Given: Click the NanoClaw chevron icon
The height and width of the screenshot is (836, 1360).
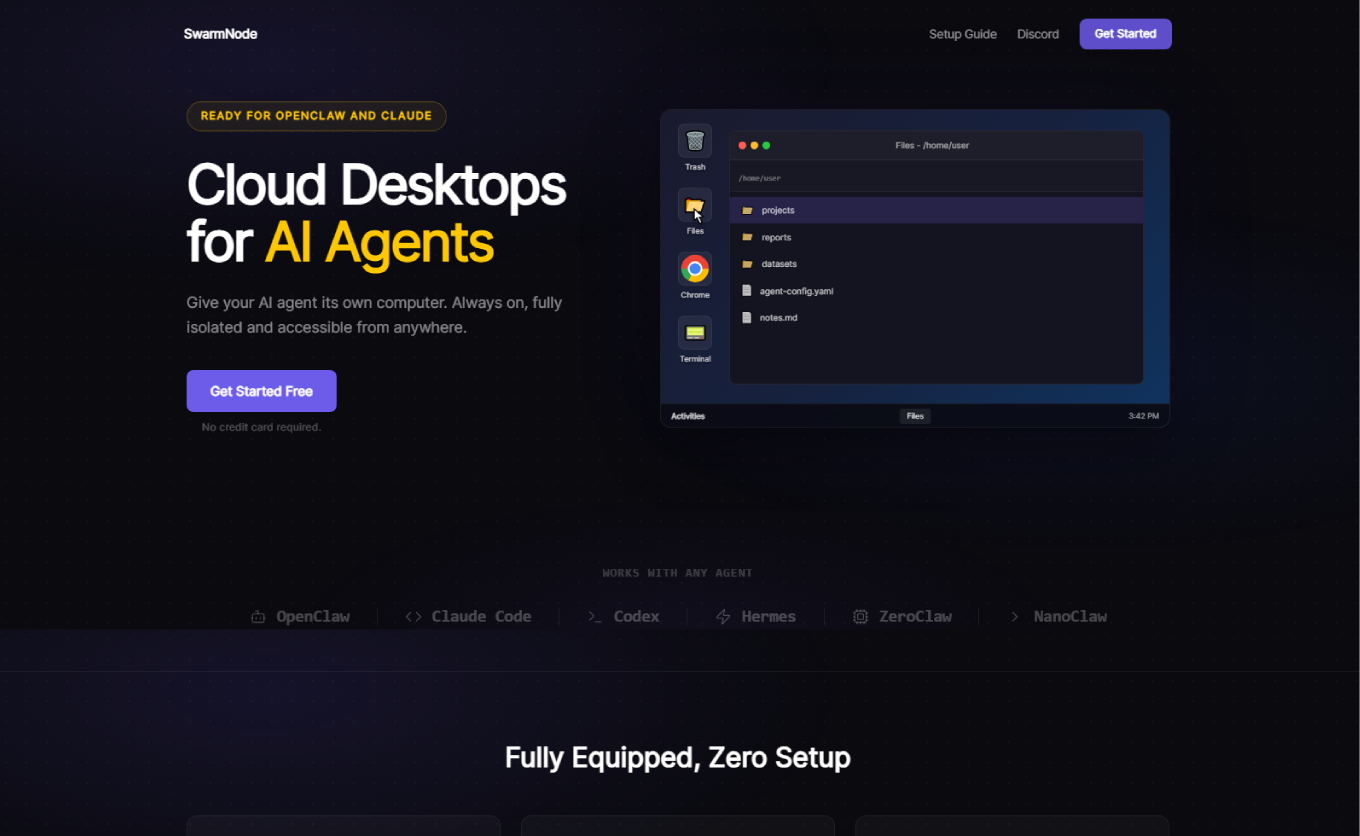Looking at the screenshot, I should tap(1014, 617).
